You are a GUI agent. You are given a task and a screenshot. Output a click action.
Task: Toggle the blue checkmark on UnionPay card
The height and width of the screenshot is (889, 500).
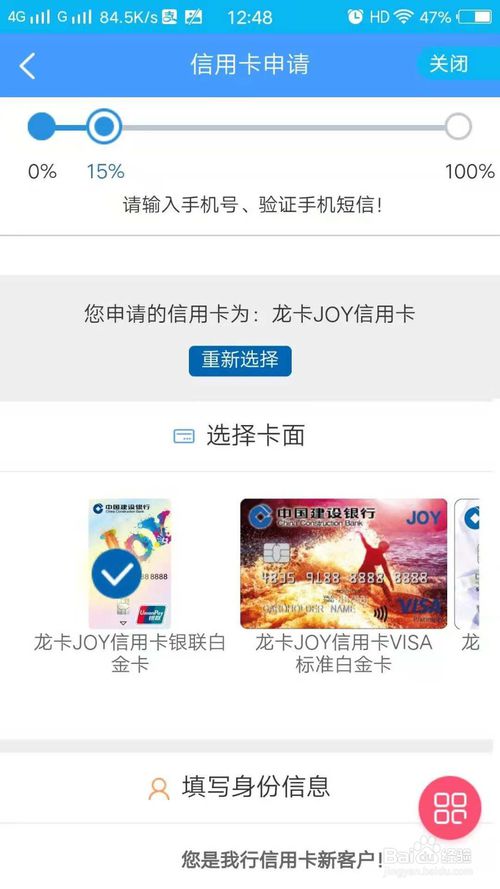coord(116,574)
